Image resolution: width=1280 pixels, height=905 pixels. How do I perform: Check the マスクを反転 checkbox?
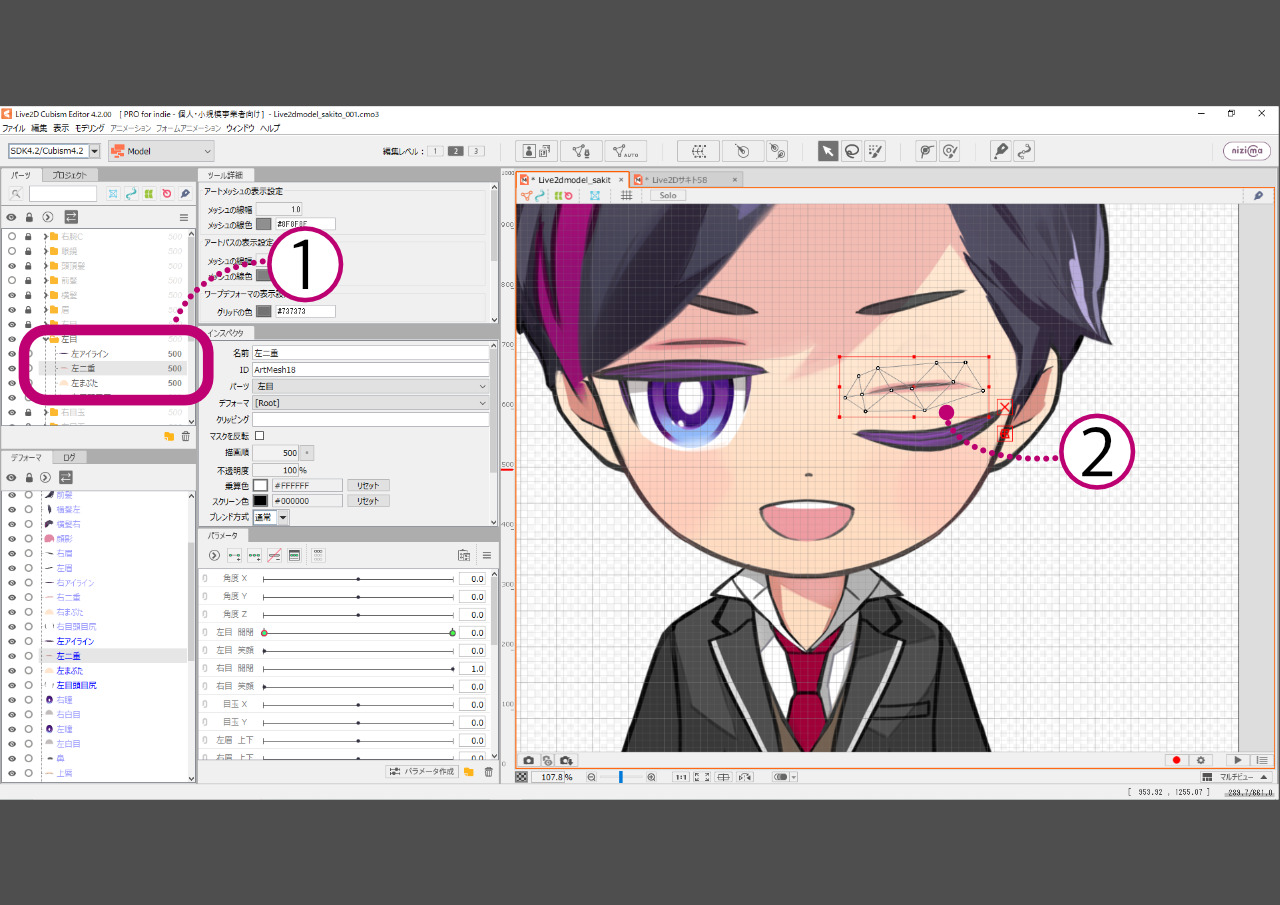tap(260, 436)
